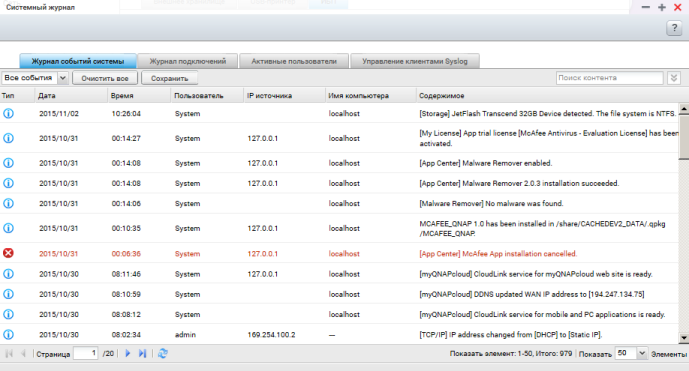This screenshot has height=371, width=689.
Task: Click scrollbar down arrow of log list
Action: 684,338
